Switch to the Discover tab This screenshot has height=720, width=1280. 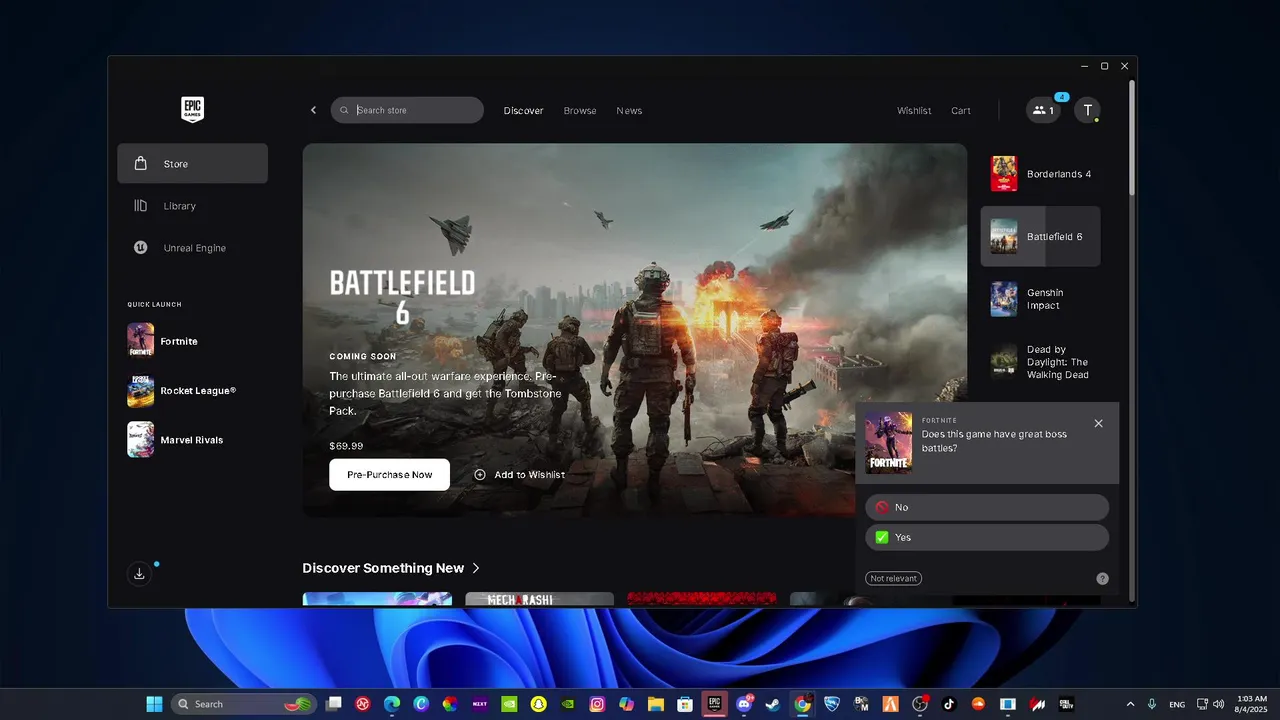point(523,111)
